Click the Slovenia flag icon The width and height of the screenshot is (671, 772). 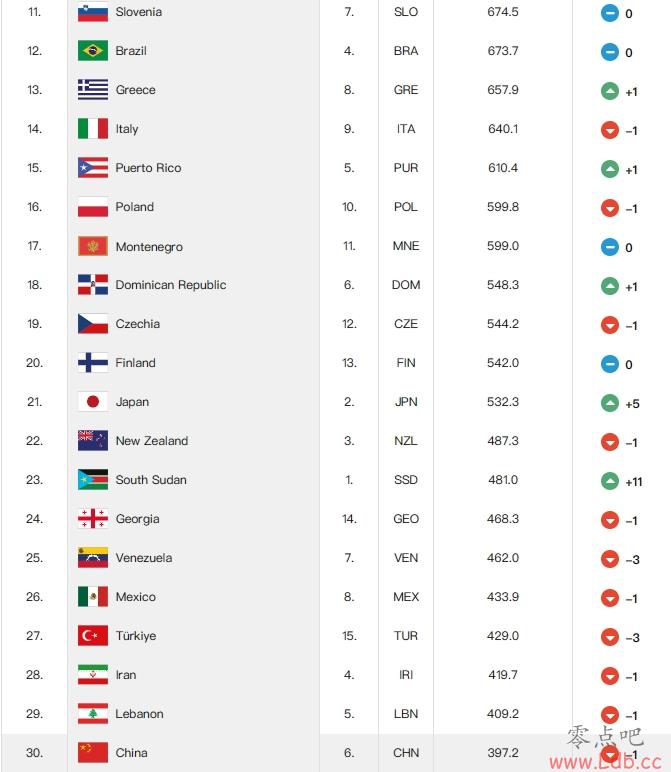pos(93,12)
